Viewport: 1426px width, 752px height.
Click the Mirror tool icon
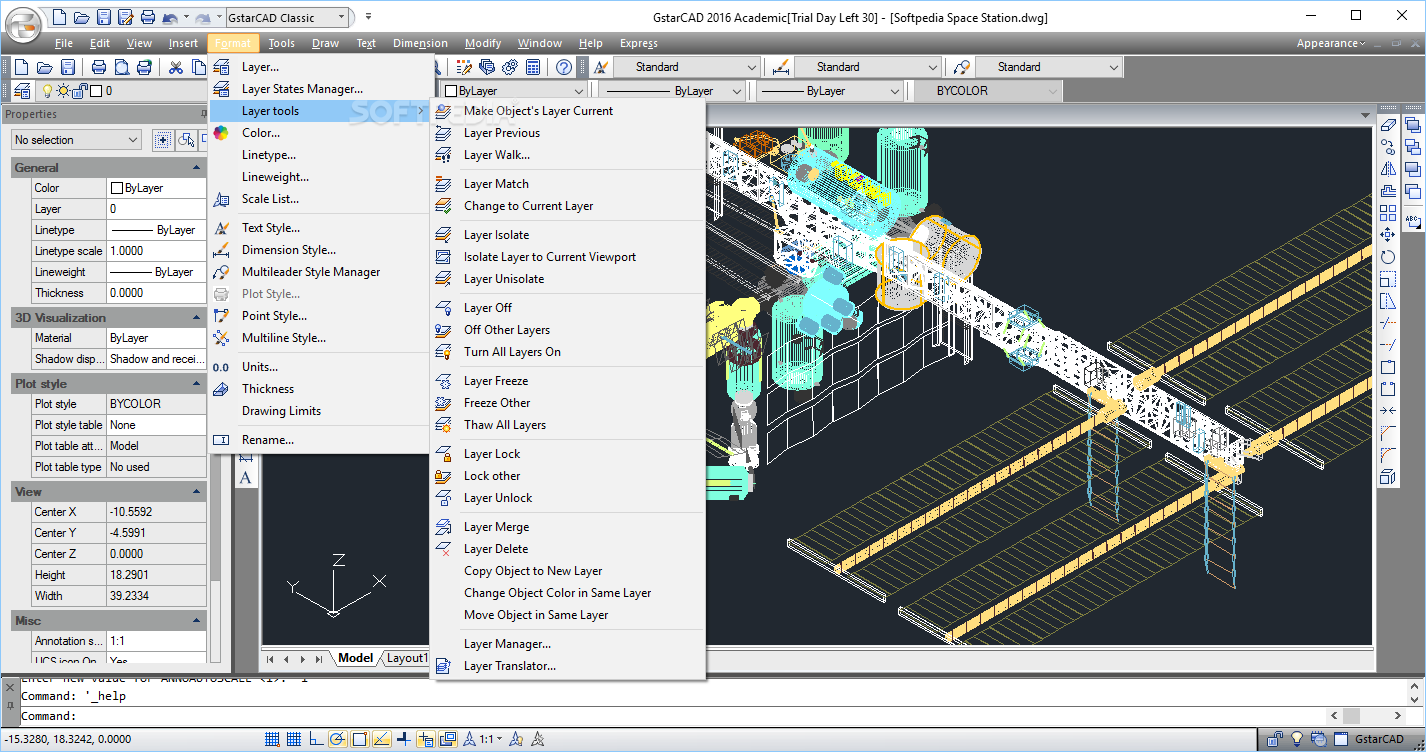point(1387,169)
